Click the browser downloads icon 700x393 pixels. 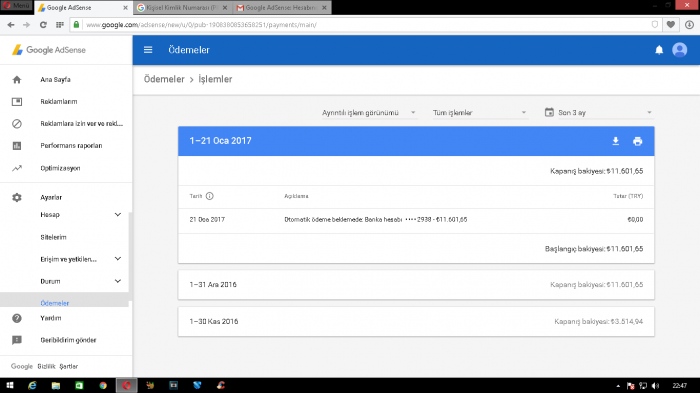(x=689, y=25)
